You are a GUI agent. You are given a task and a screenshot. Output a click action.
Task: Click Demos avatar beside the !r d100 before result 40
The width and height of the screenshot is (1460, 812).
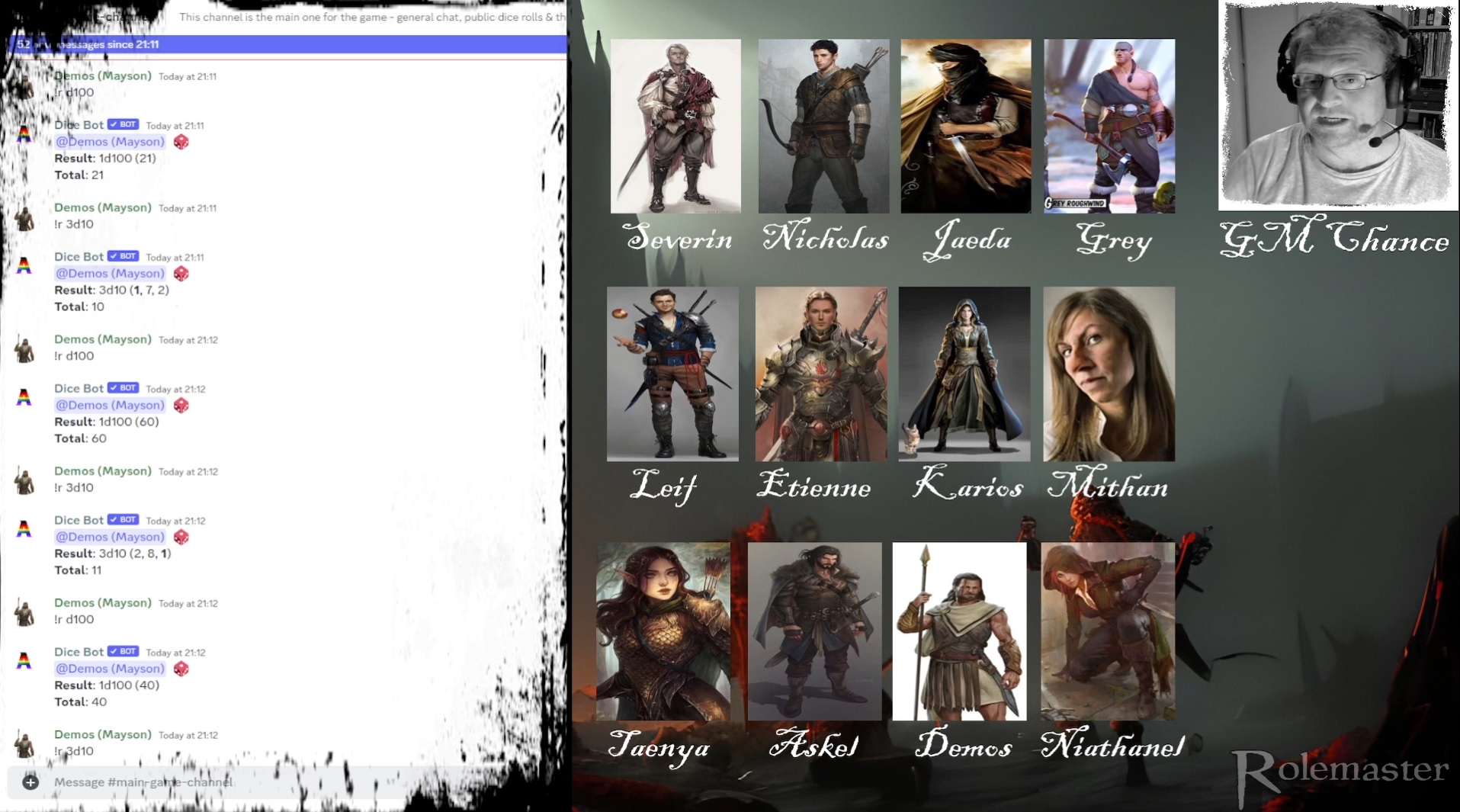[24, 614]
